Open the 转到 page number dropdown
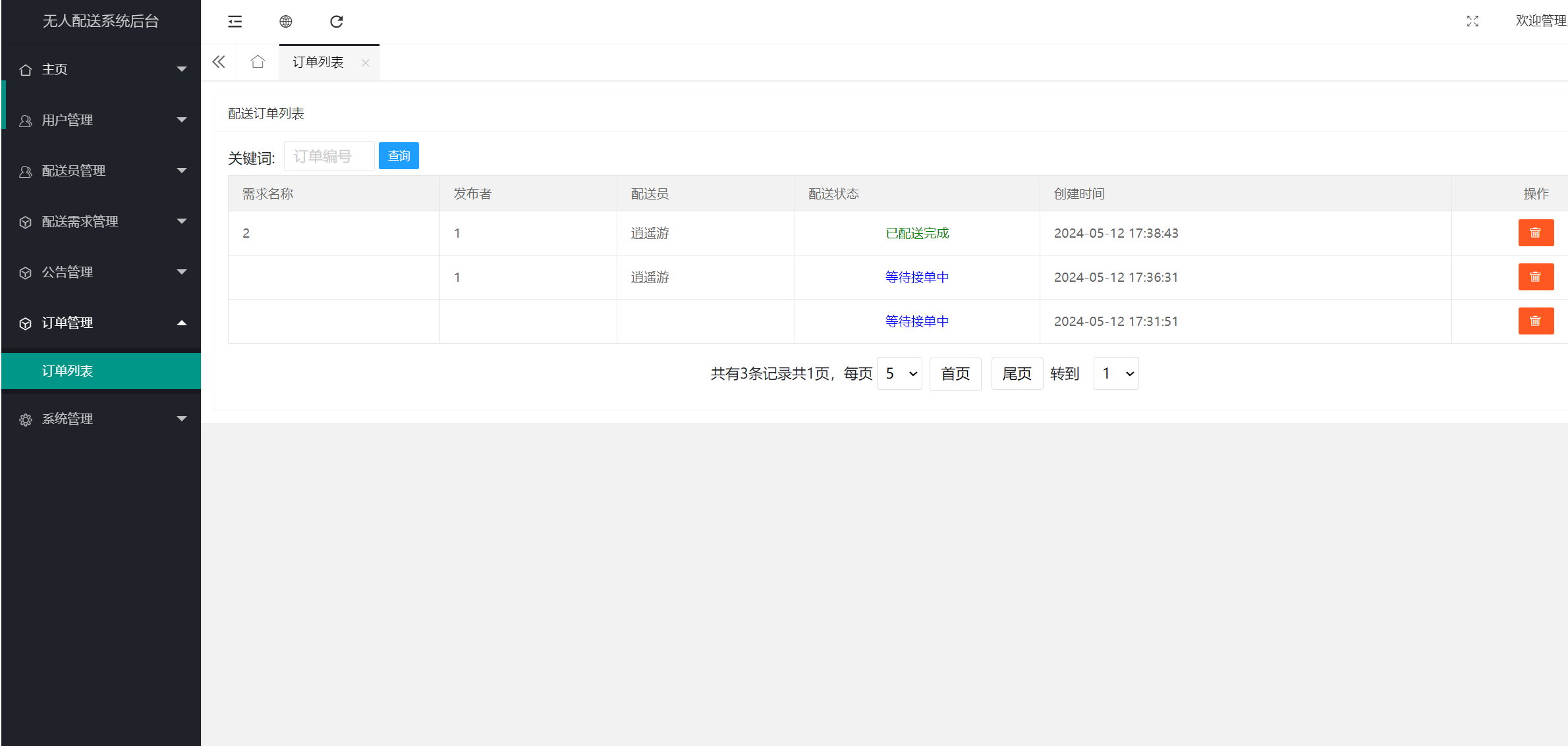The width and height of the screenshot is (1568, 746). tap(1115, 373)
